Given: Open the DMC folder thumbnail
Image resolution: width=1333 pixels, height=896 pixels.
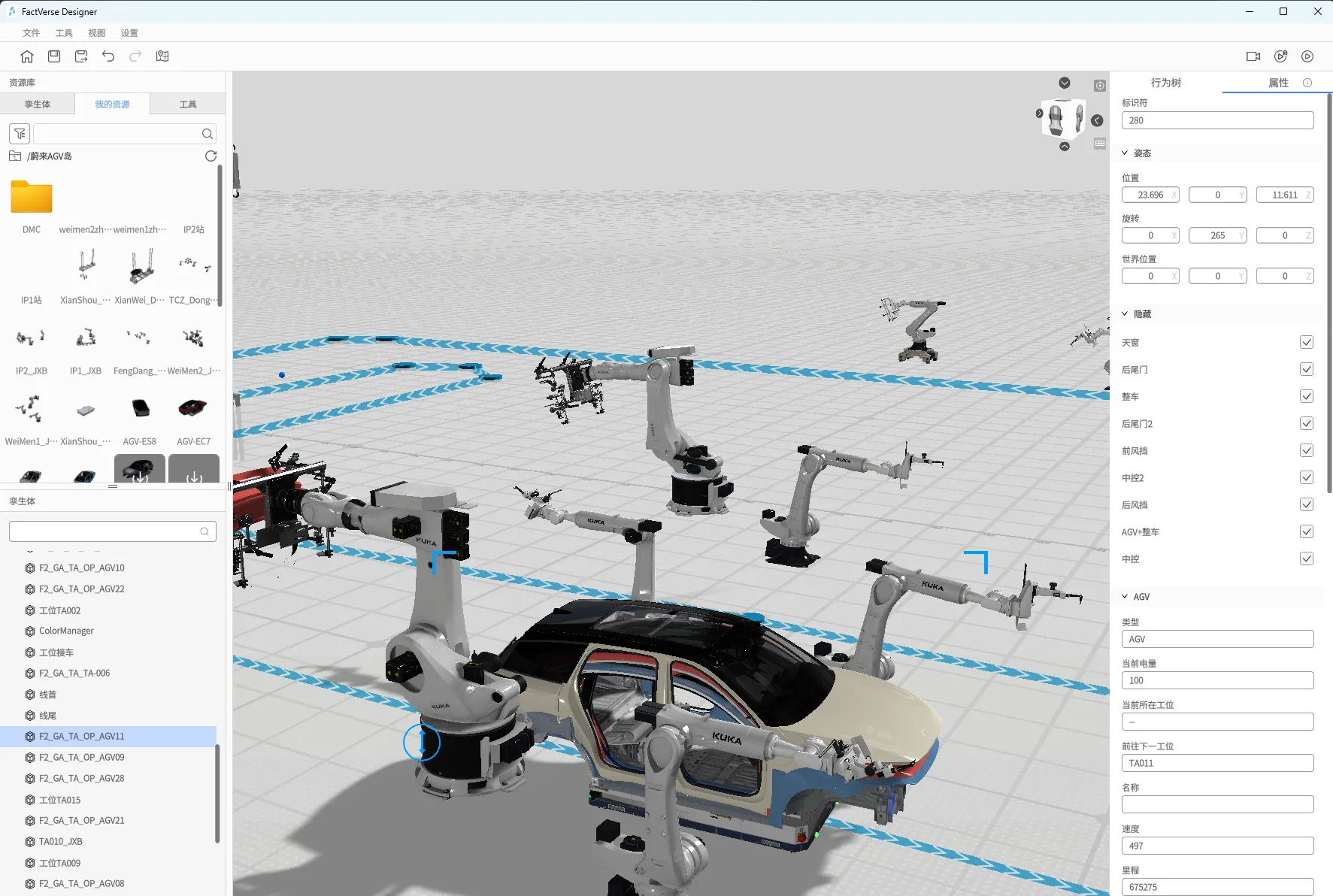Looking at the screenshot, I should point(32,198).
